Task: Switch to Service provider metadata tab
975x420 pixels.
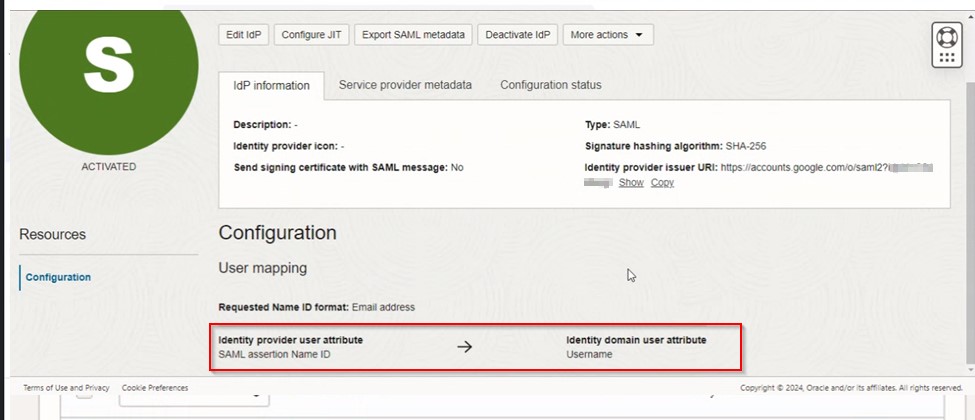Action: (x=405, y=86)
